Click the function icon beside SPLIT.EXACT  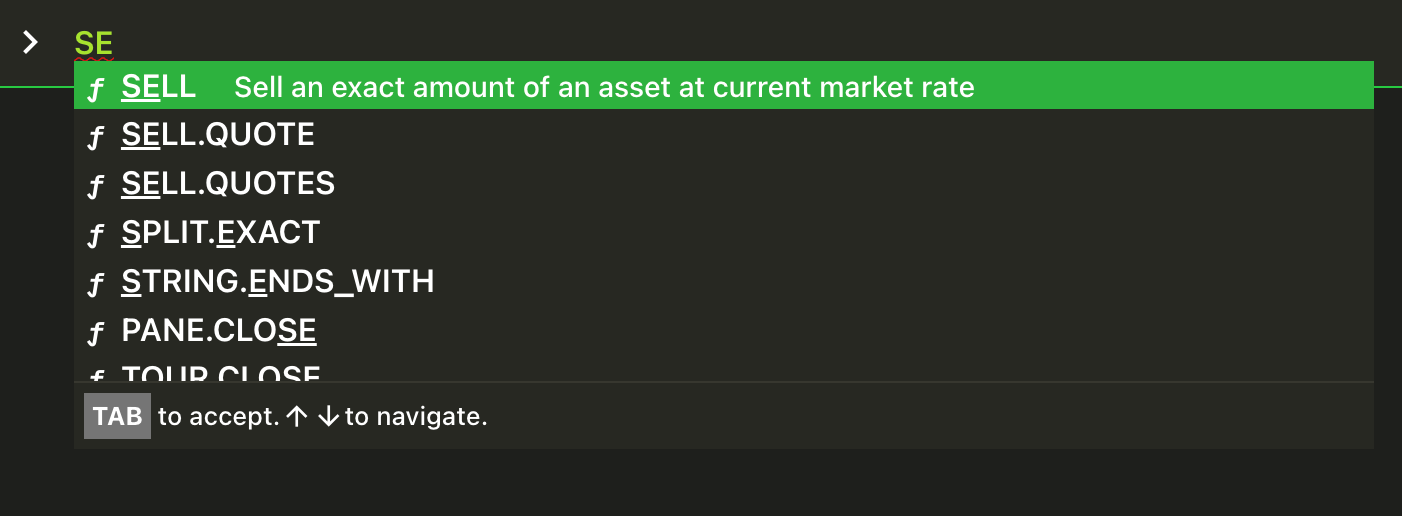[96, 236]
